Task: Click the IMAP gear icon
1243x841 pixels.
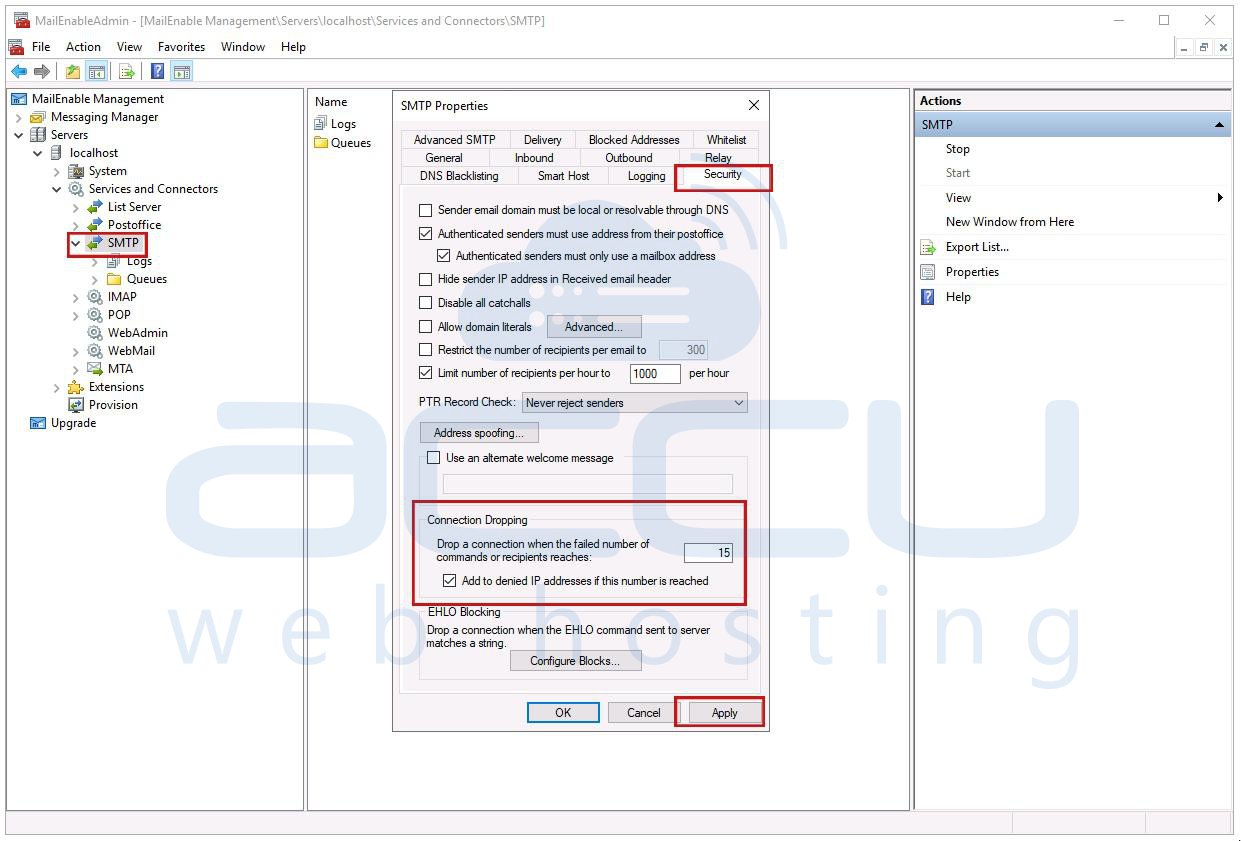Action: [95, 297]
